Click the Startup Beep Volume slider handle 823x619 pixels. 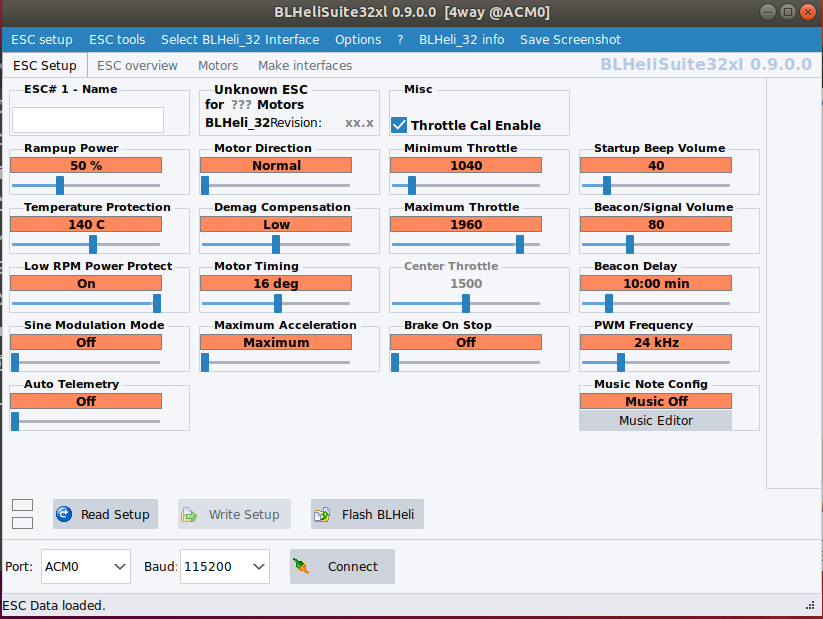(607, 185)
